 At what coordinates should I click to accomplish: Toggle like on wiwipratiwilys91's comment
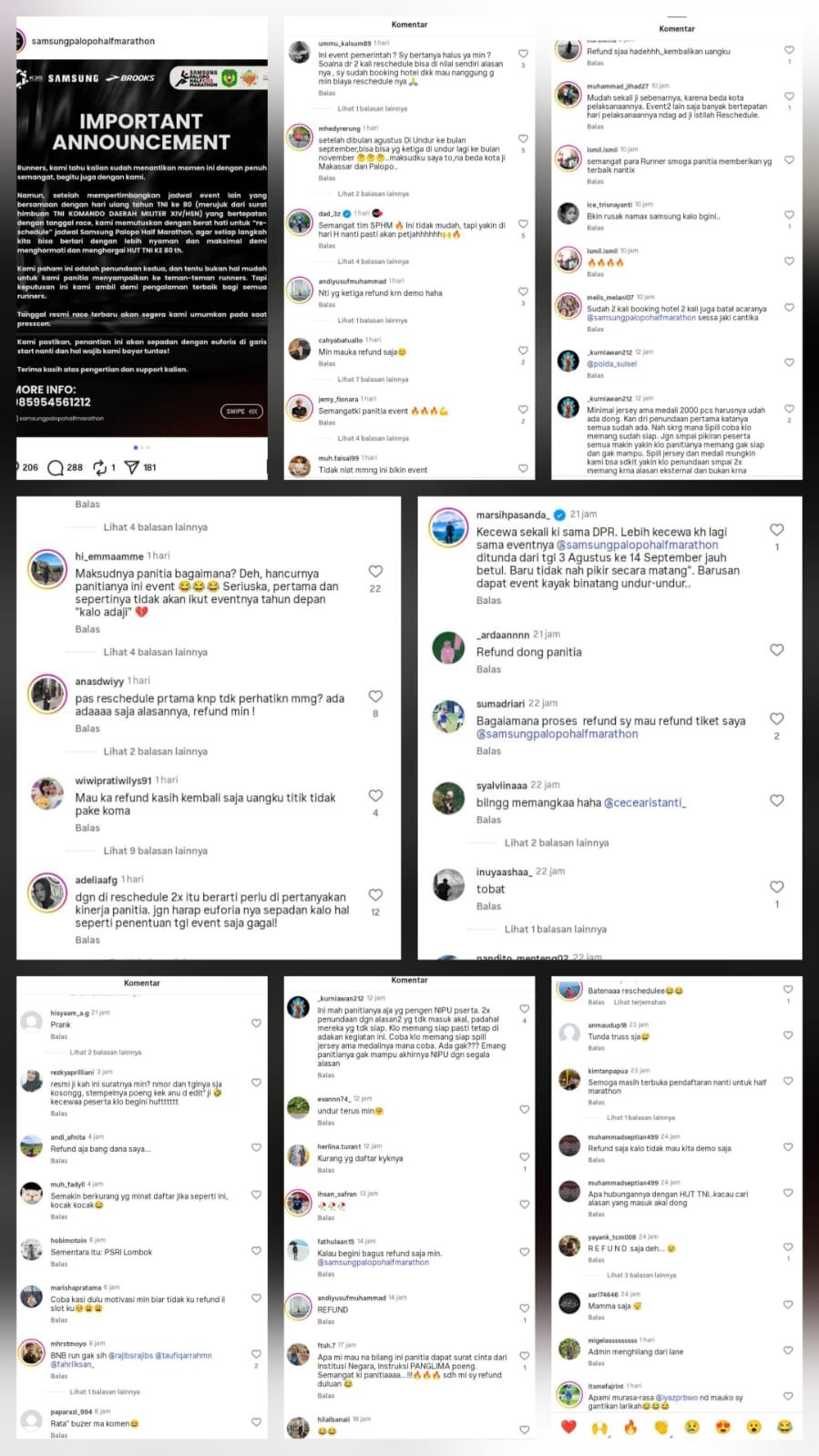pyautogui.click(x=375, y=795)
